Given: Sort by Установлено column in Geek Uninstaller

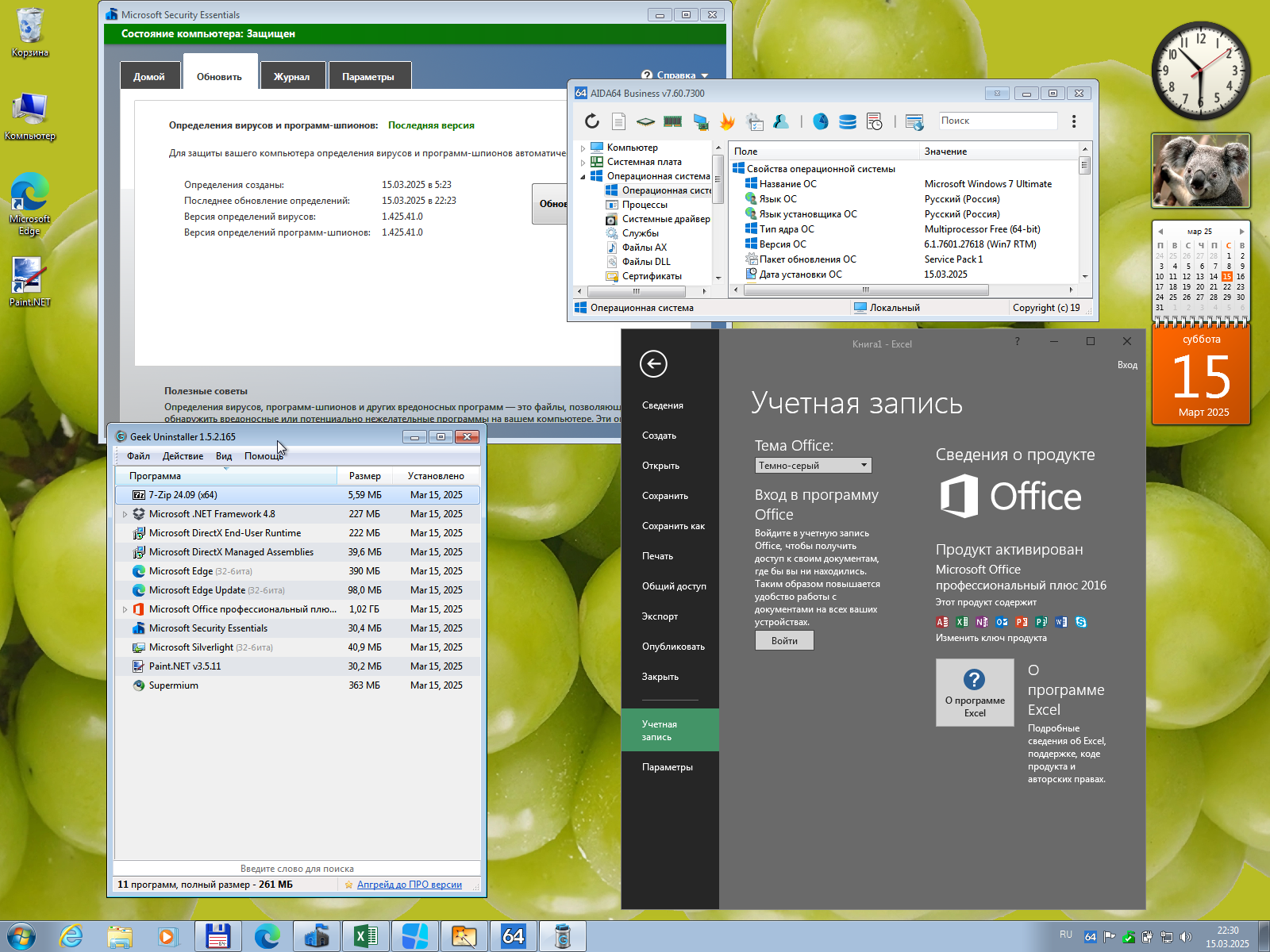Looking at the screenshot, I should click(437, 476).
